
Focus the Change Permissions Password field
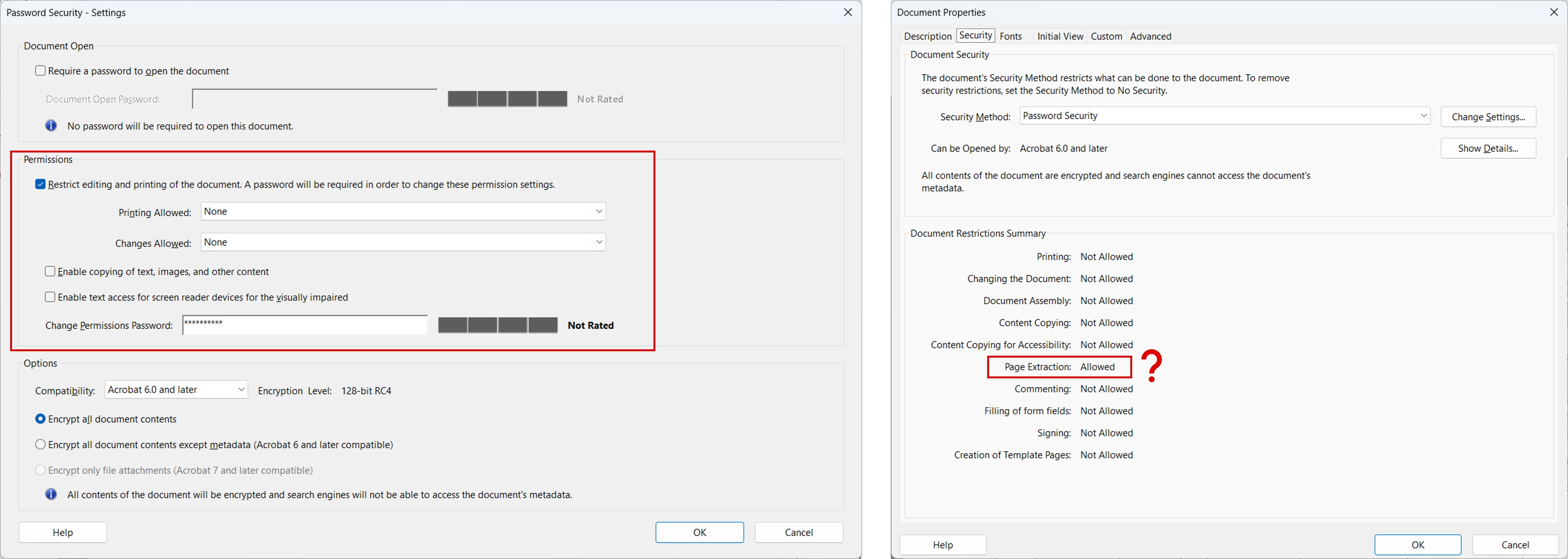click(x=304, y=325)
